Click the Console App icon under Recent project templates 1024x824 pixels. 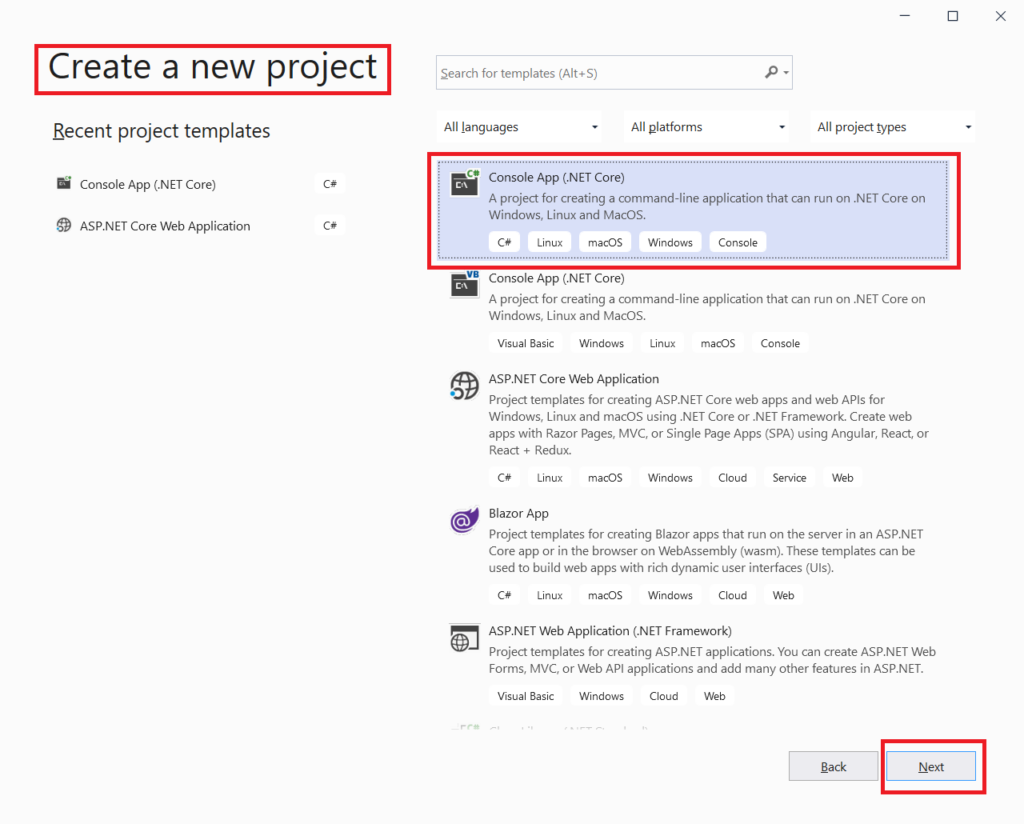[x=63, y=183]
